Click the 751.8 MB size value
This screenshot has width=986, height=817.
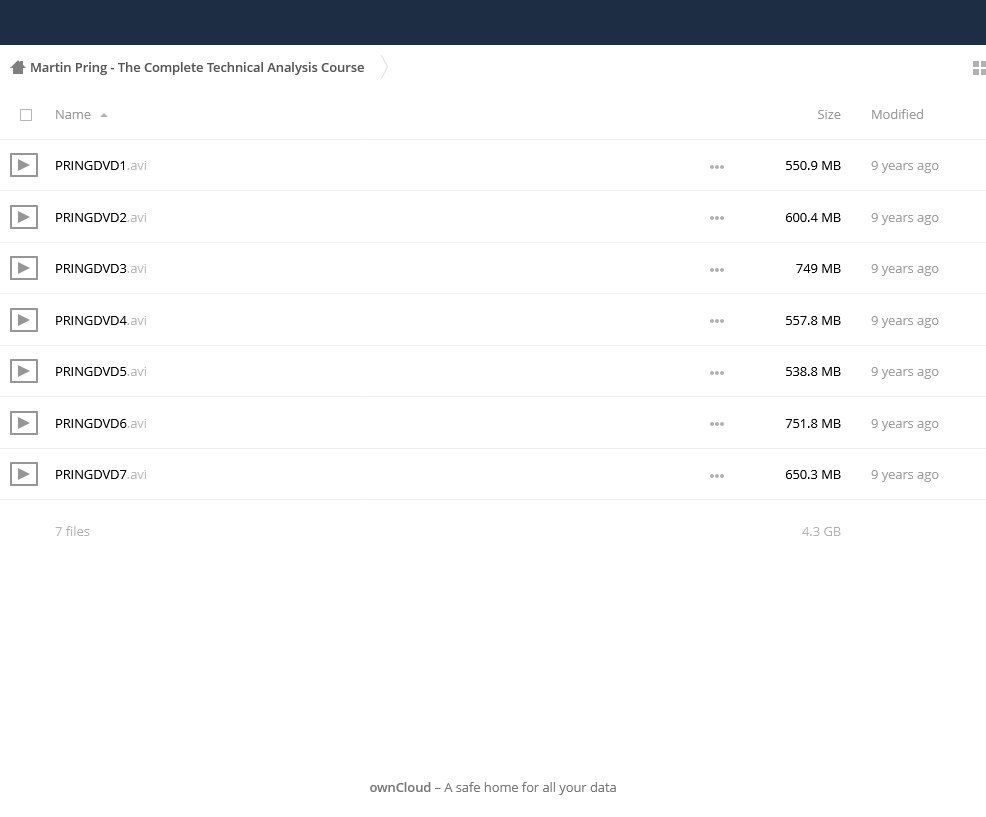pos(812,423)
